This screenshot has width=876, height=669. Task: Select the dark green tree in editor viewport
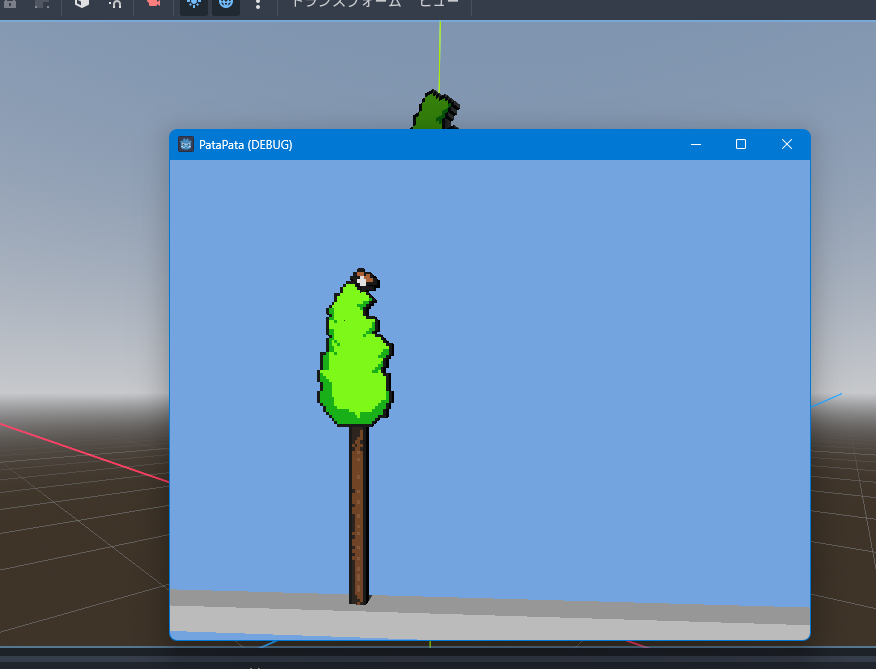(433, 112)
